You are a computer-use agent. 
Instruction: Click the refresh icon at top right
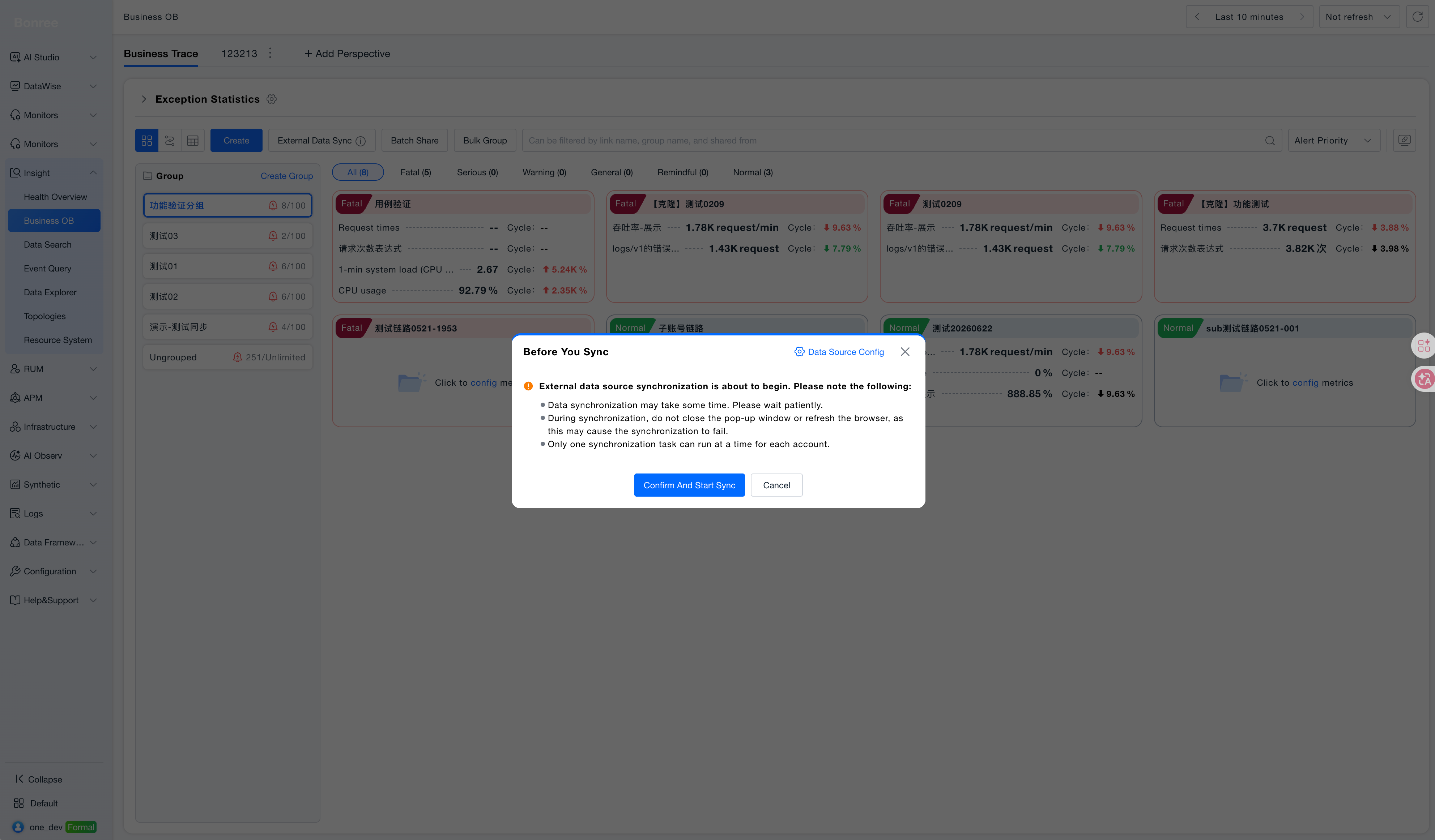tap(1417, 17)
